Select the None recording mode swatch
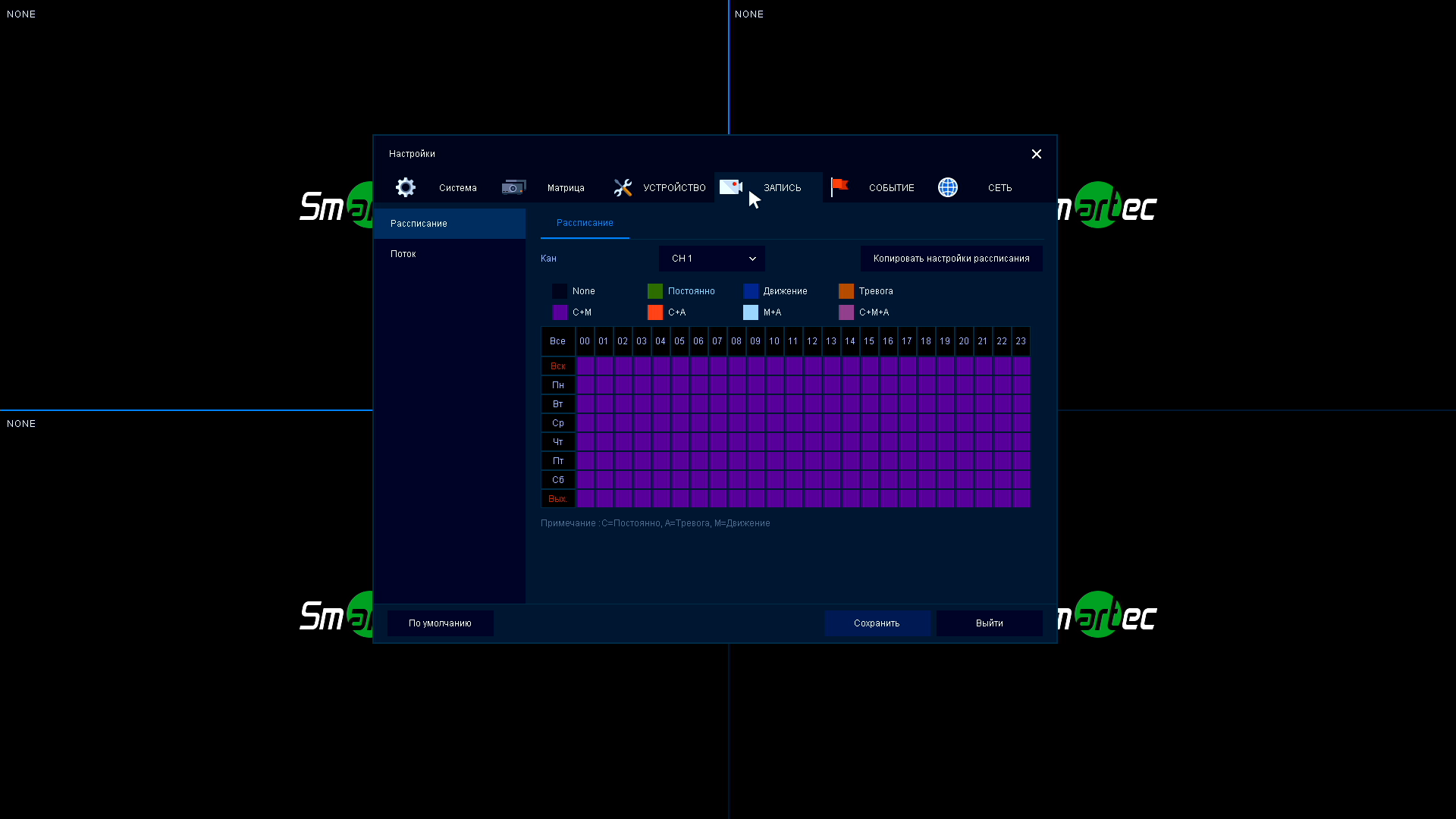The width and height of the screenshot is (1456, 819). [x=560, y=291]
